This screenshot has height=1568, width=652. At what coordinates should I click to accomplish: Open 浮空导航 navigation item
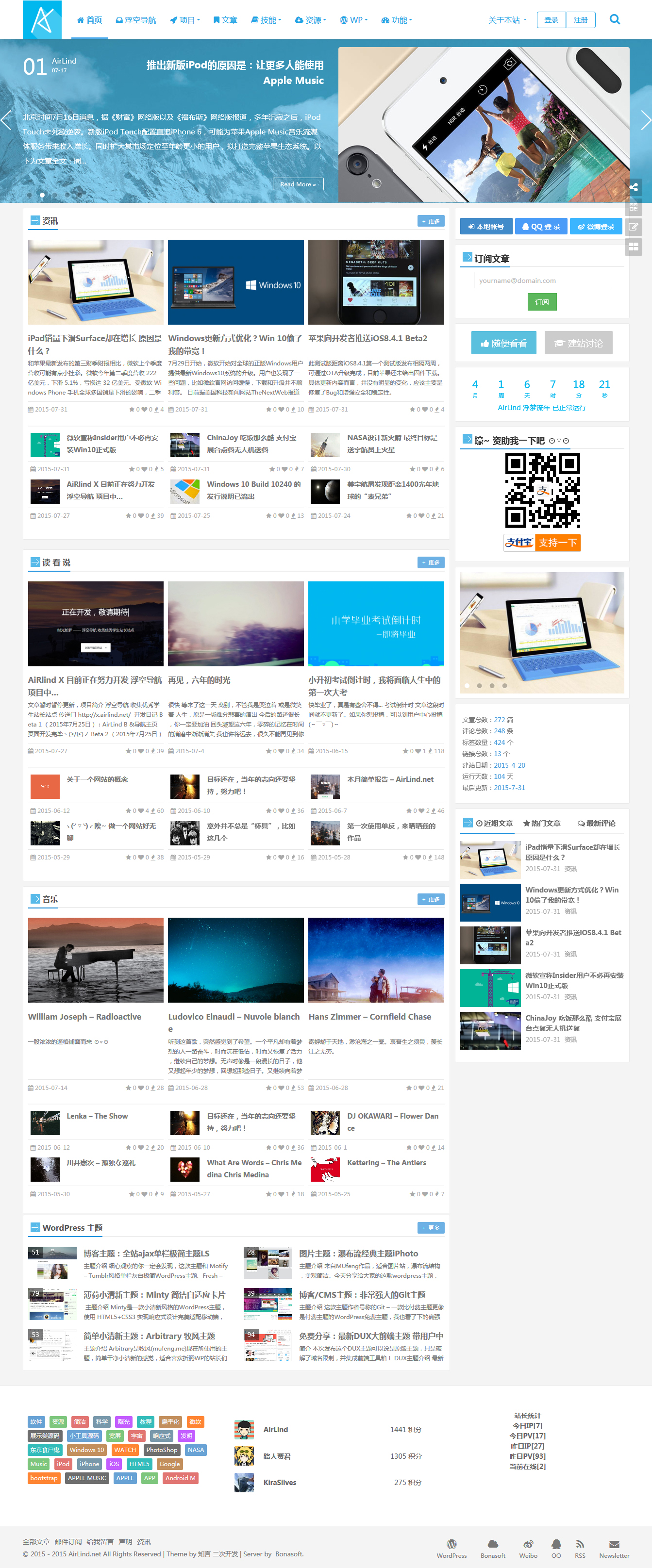click(136, 20)
